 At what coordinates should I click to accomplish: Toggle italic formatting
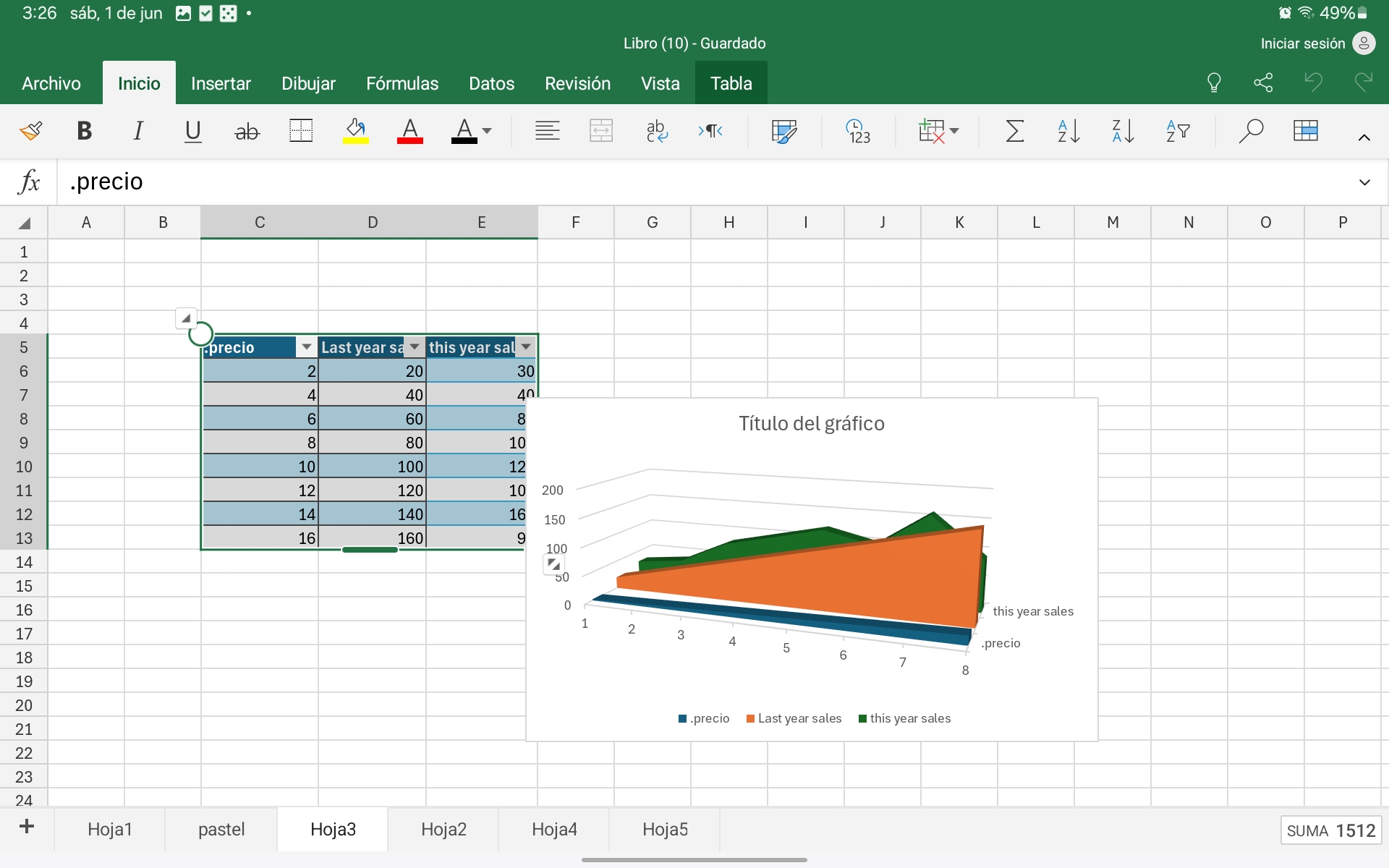tap(138, 131)
